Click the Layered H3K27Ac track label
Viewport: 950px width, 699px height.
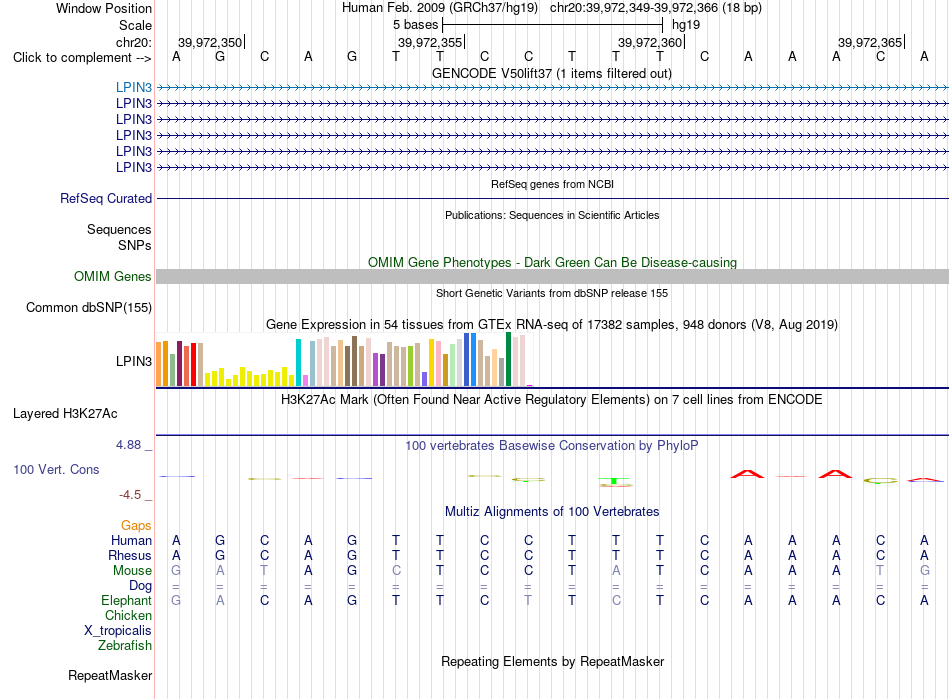pyautogui.click(x=65, y=414)
